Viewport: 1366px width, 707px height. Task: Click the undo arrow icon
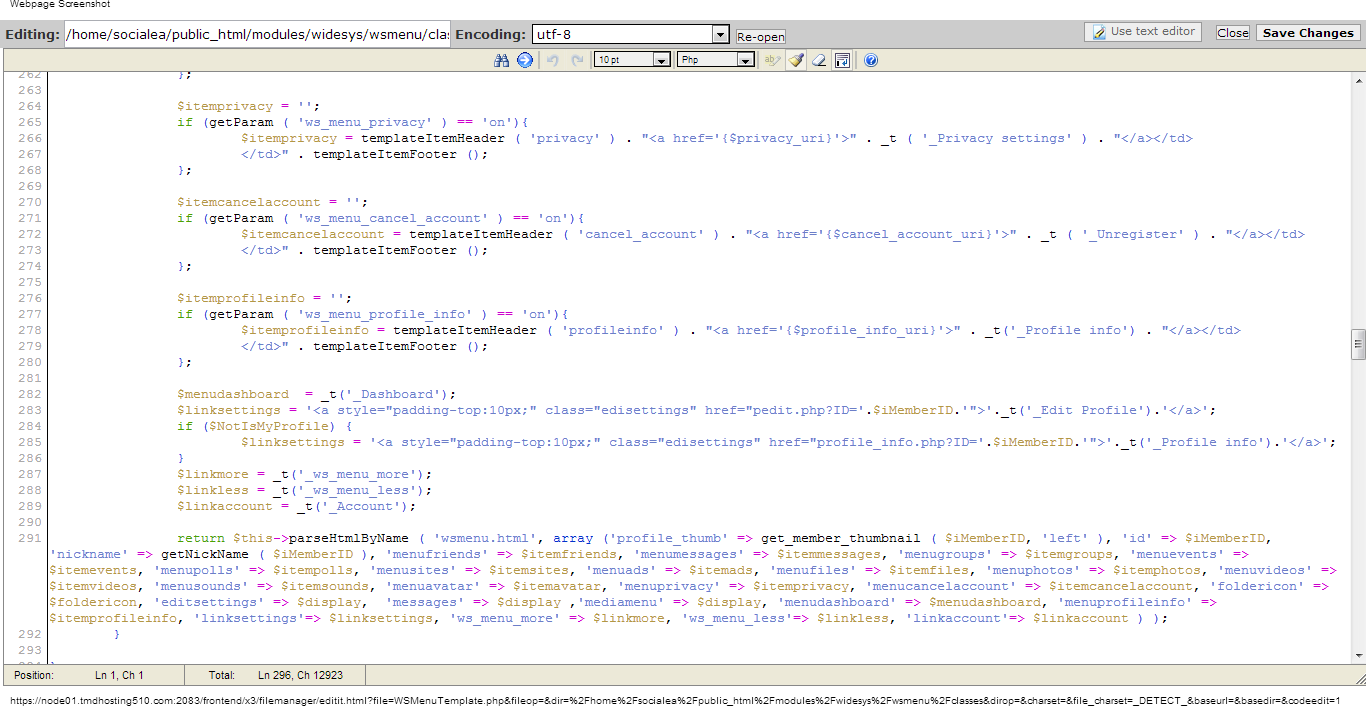552,60
